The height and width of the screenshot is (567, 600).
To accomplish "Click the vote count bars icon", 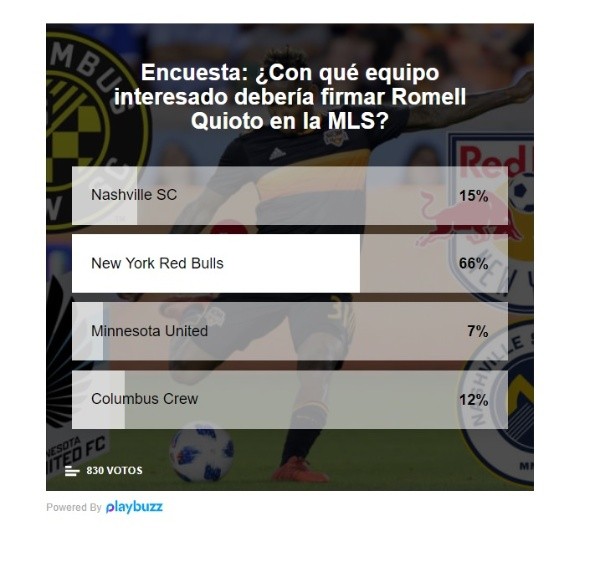I will click(72, 471).
